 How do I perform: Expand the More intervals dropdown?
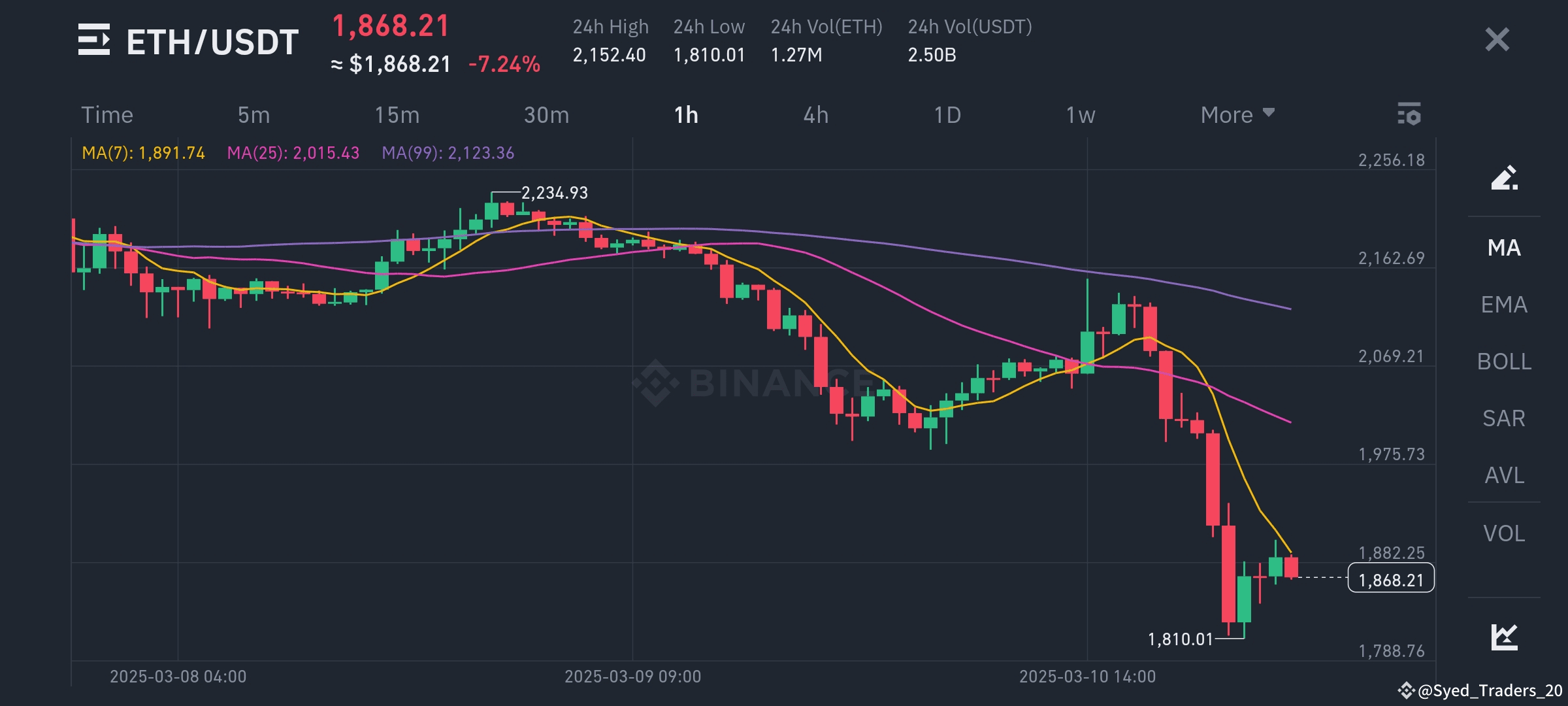[x=1237, y=115]
